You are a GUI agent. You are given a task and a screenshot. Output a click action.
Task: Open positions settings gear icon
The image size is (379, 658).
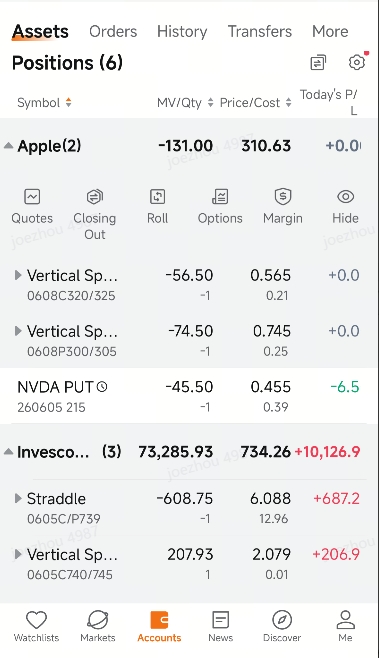(x=357, y=63)
